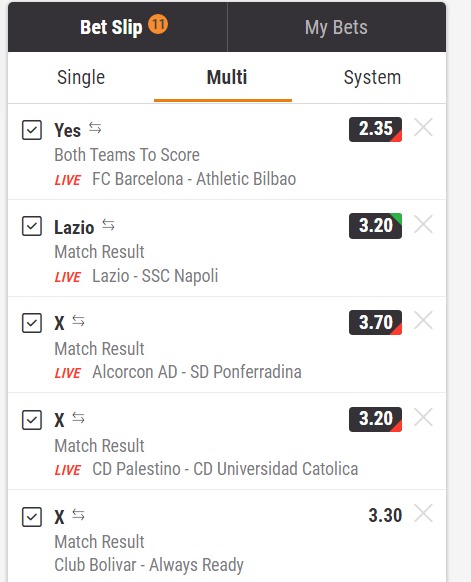The image size is (471, 582).
Task: Click swap arrows on the Alcorcon AD selection
Action: [78, 321]
